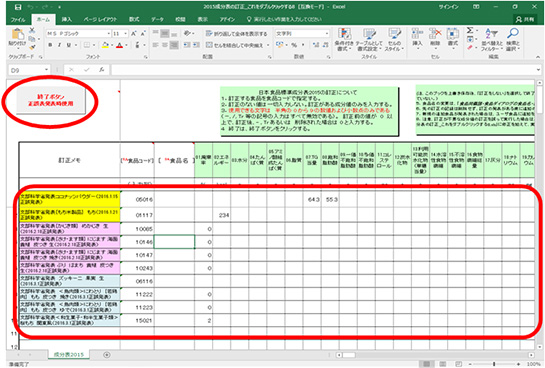
Task: Toggle Italic formatting
Action: (59, 45)
